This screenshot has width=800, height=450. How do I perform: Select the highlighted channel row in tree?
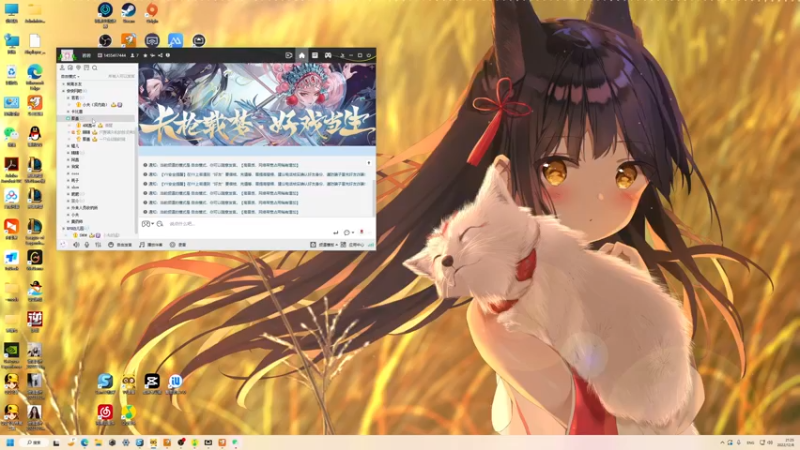click(x=97, y=118)
